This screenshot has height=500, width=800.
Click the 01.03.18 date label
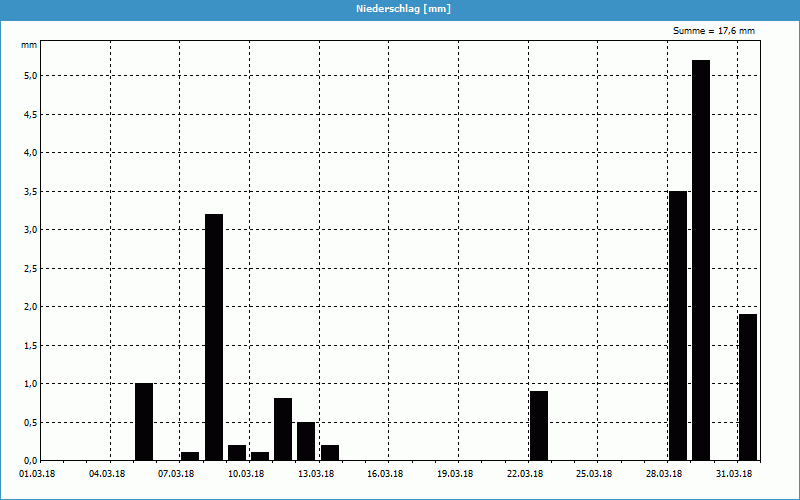[x=37, y=474]
